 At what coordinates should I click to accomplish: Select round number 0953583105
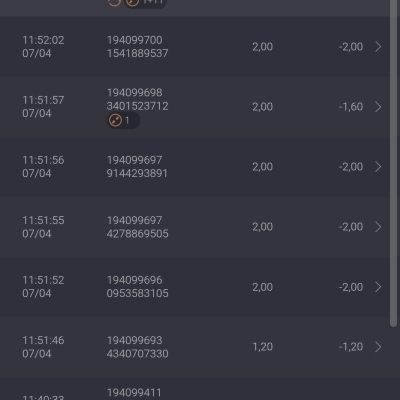tap(137, 293)
